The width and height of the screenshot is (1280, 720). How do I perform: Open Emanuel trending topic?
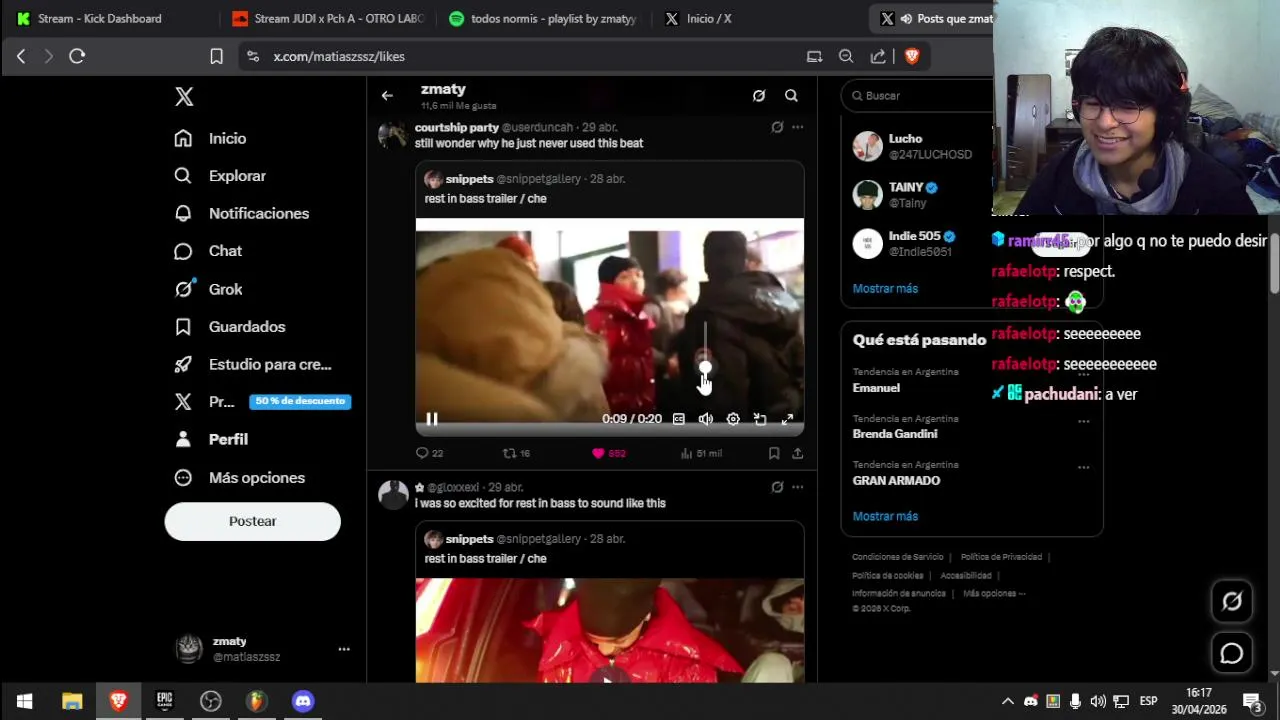pyautogui.click(x=876, y=388)
